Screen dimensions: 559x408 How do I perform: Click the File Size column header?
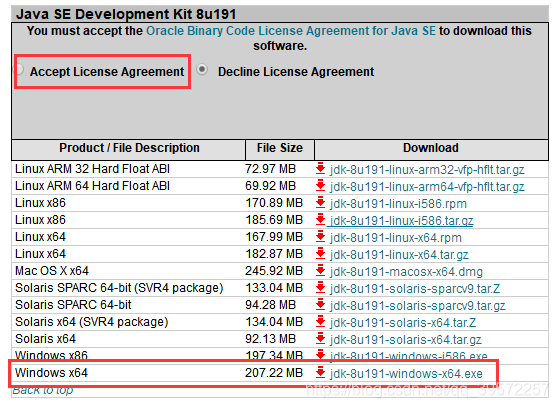(280, 148)
